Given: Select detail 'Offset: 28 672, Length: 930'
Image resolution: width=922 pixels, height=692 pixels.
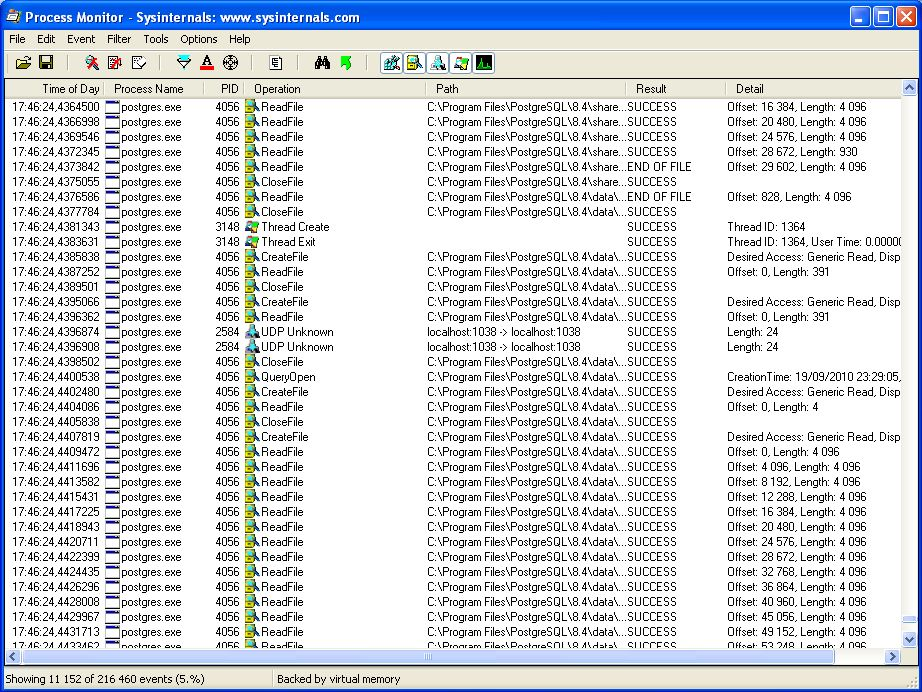Looking at the screenshot, I should [x=792, y=152].
